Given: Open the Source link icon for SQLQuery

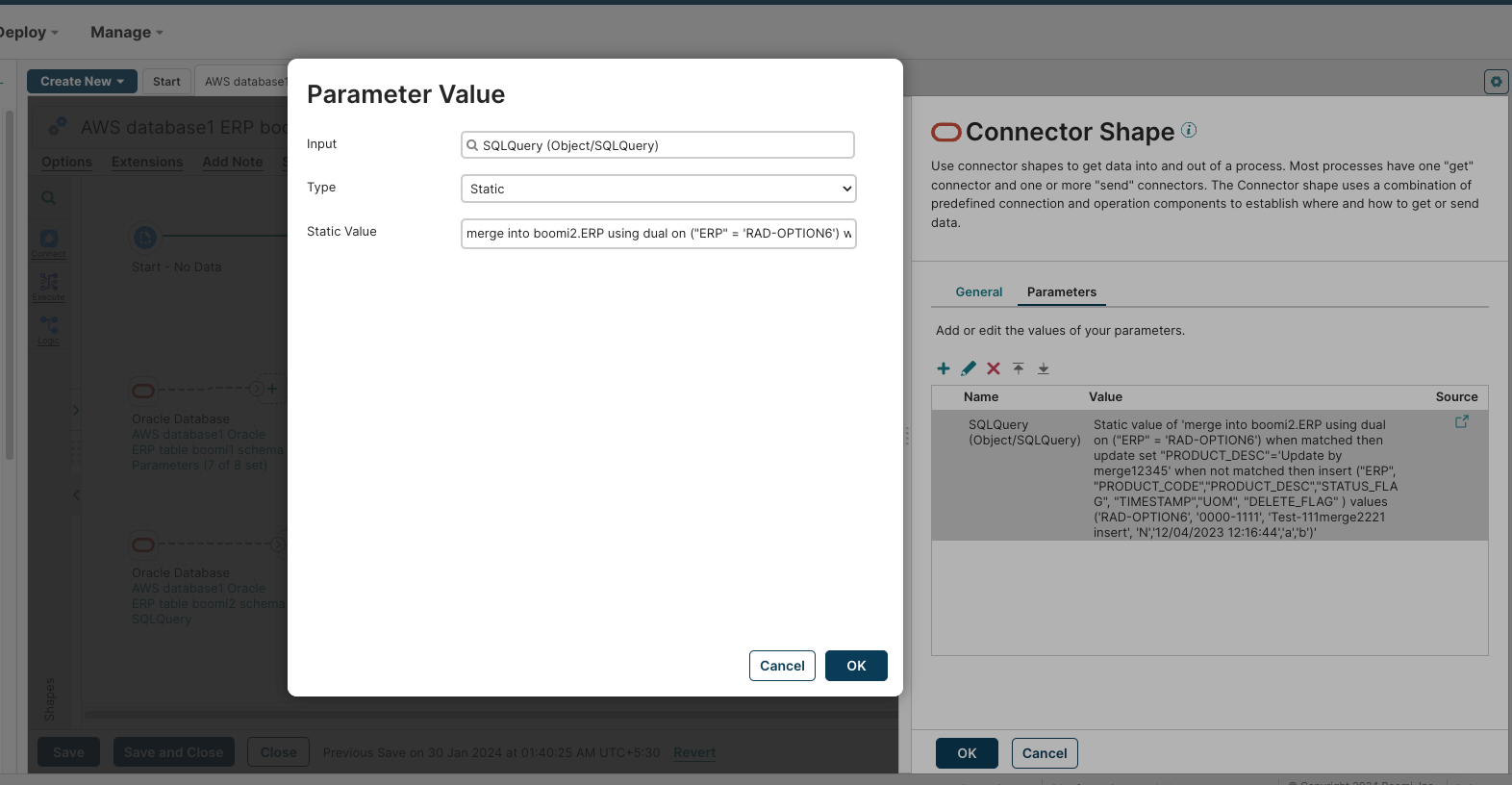Looking at the screenshot, I should pyautogui.click(x=1462, y=422).
